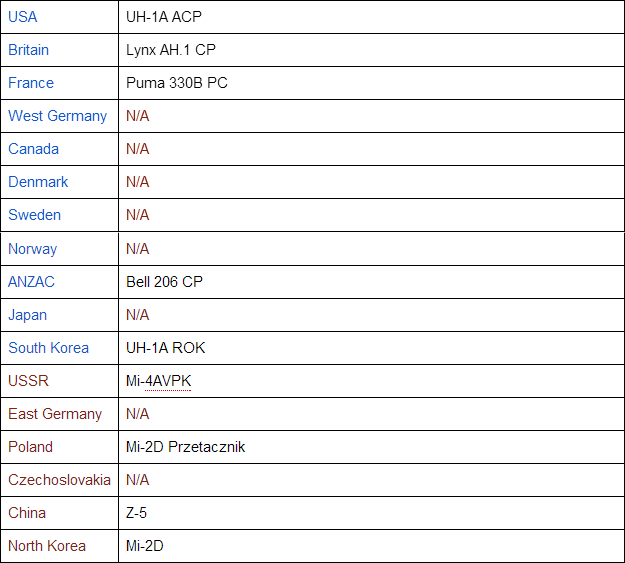
Task: Open the Norway link
Action: point(33,249)
